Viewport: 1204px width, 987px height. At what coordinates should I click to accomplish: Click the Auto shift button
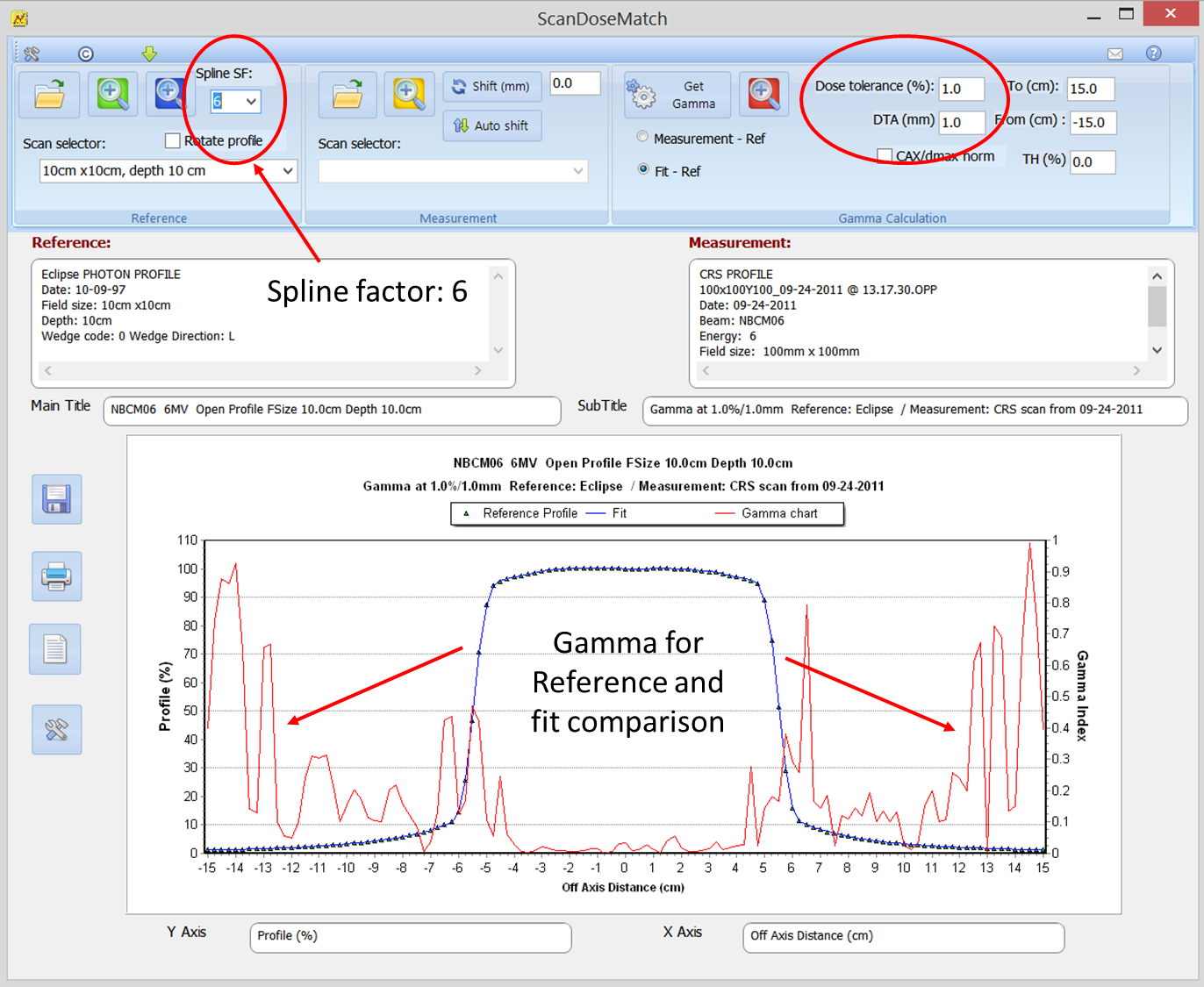point(491,125)
